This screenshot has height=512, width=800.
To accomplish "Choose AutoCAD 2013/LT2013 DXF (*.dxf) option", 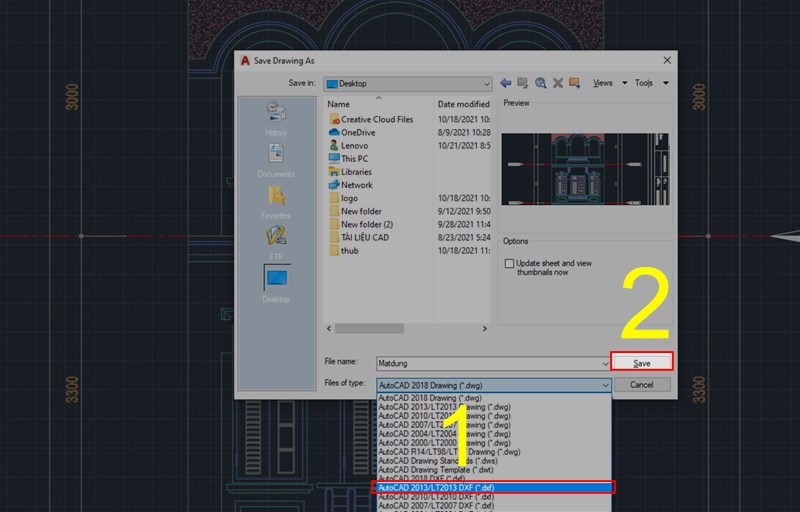I will pyautogui.click(x=494, y=488).
